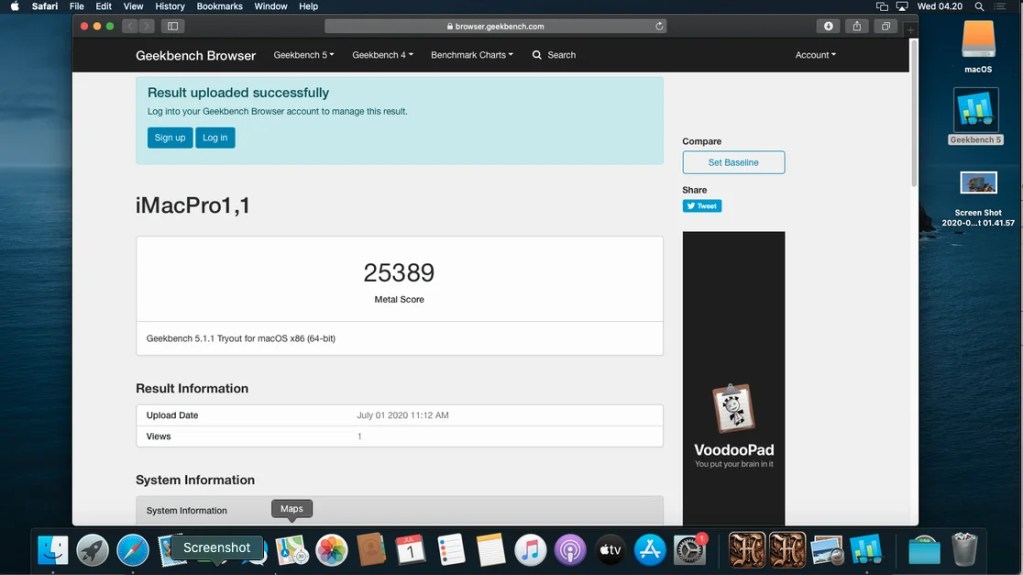The height and width of the screenshot is (575, 1023).
Task: Open the Apple menu
Action: [x=14, y=7]
